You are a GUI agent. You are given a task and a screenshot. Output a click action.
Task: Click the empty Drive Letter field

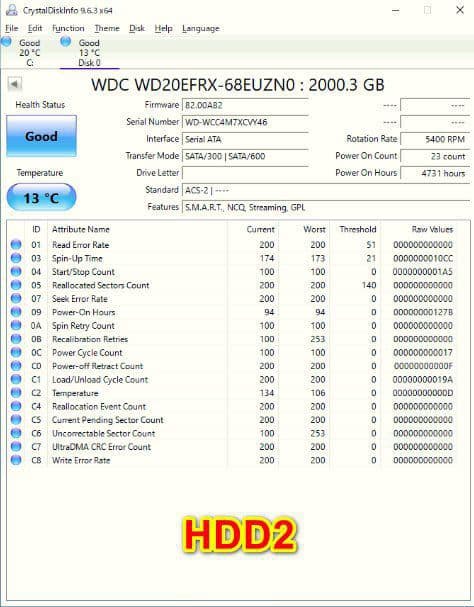pos(245,173)
